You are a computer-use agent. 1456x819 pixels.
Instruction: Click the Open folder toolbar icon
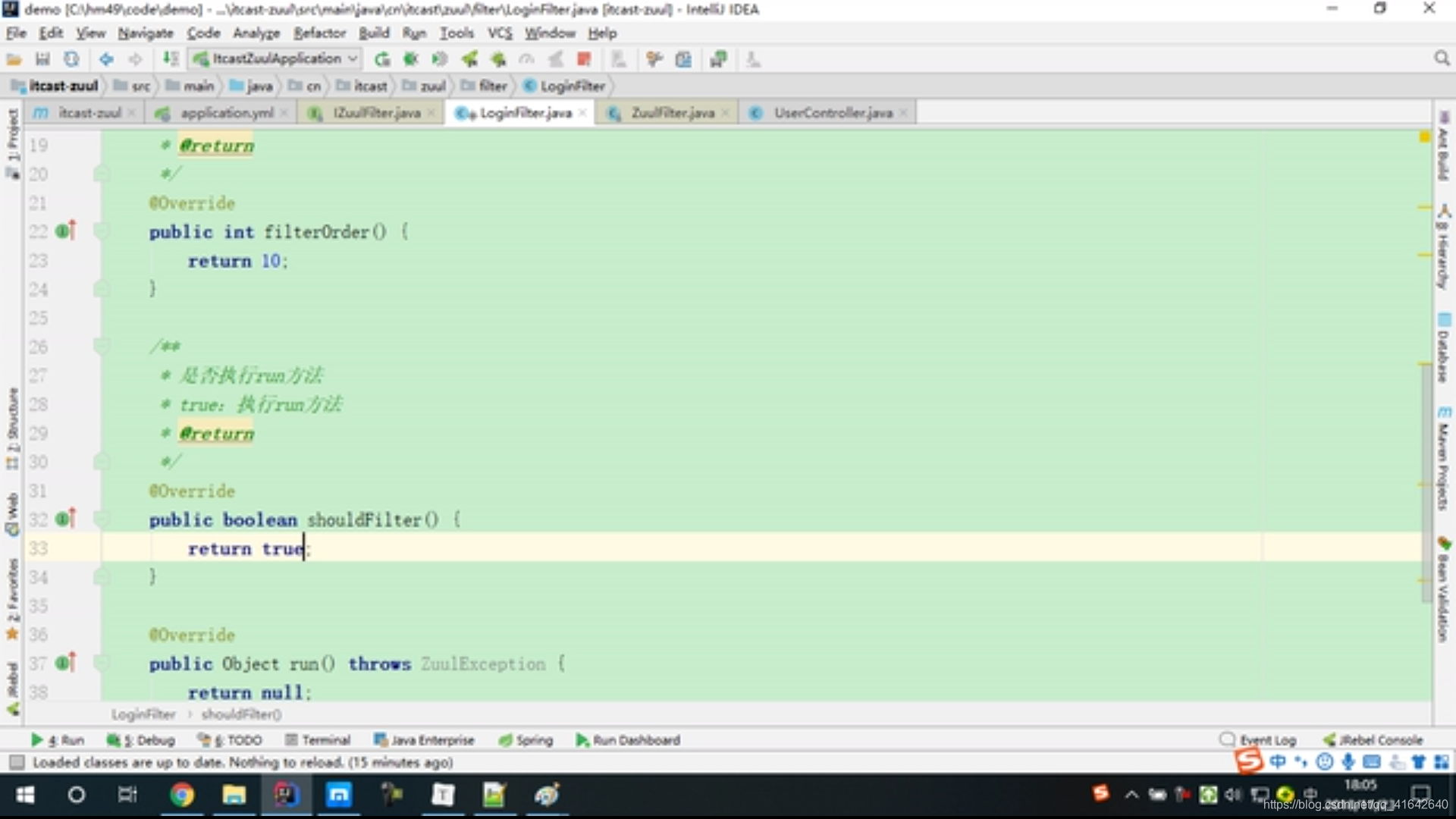click(14, 59)
